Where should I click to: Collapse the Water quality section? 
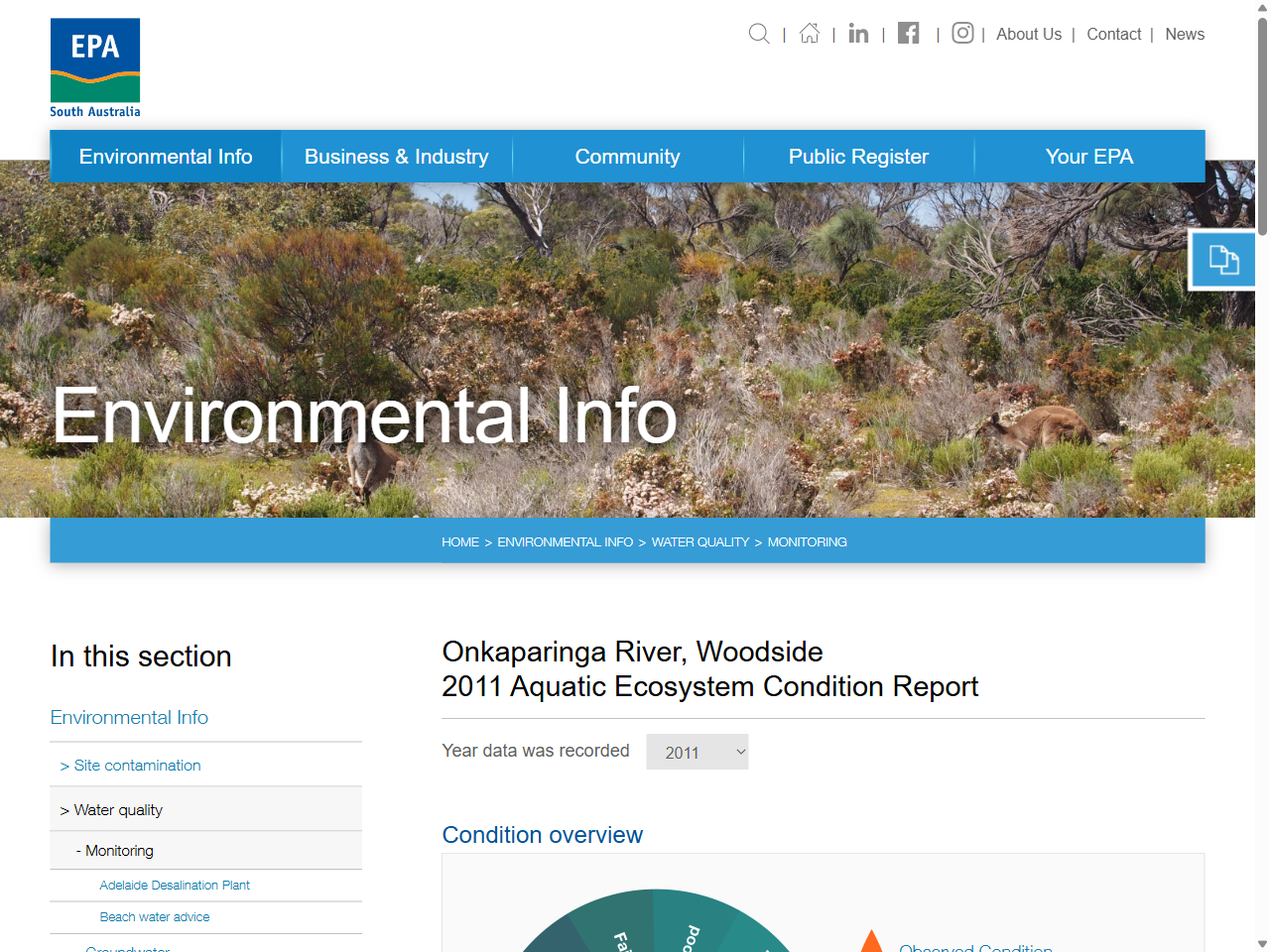point(112,809)
